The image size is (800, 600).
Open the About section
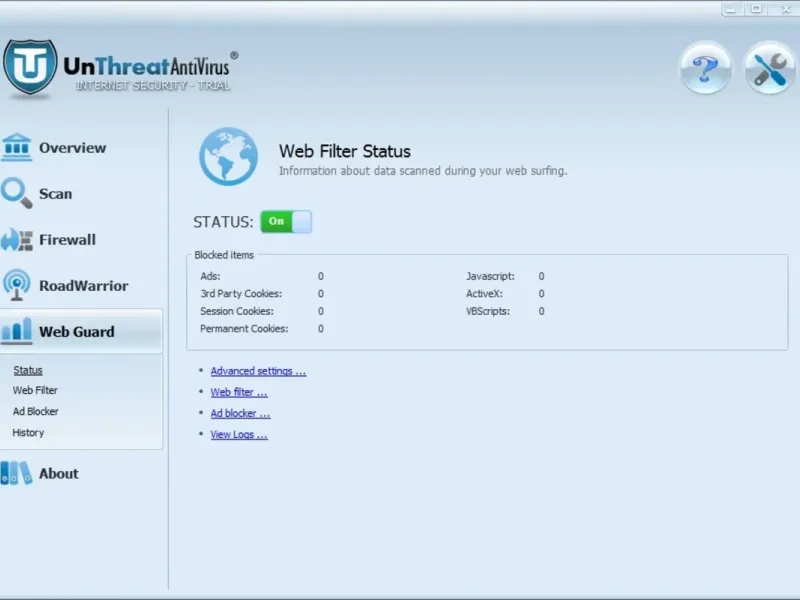tap(59, 473)
